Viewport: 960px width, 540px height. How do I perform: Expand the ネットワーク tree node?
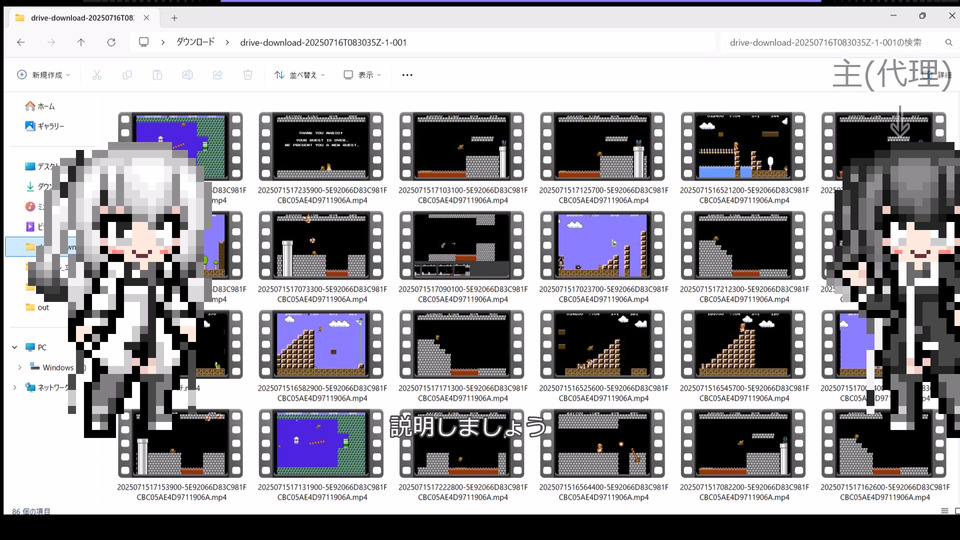pyautogui.click(x=15, y=388)
